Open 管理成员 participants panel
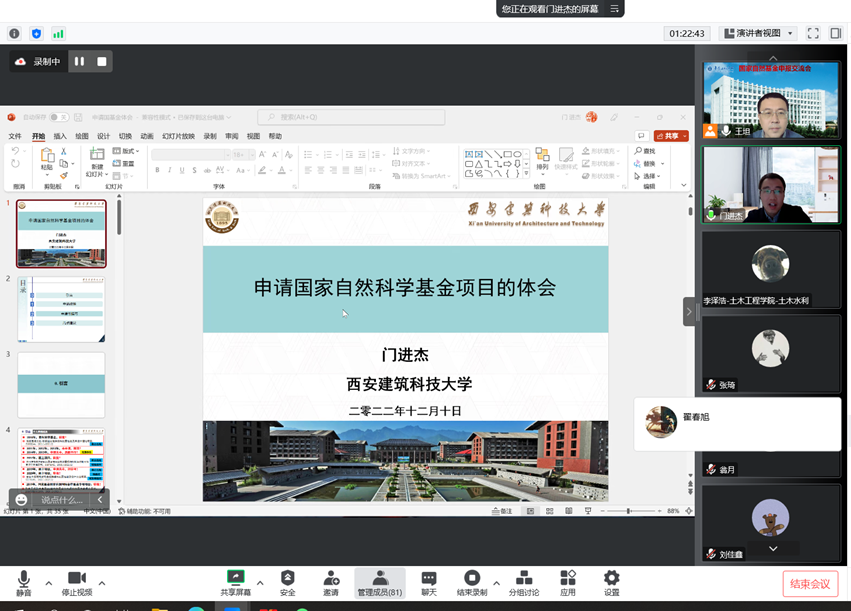 (380, 582)
